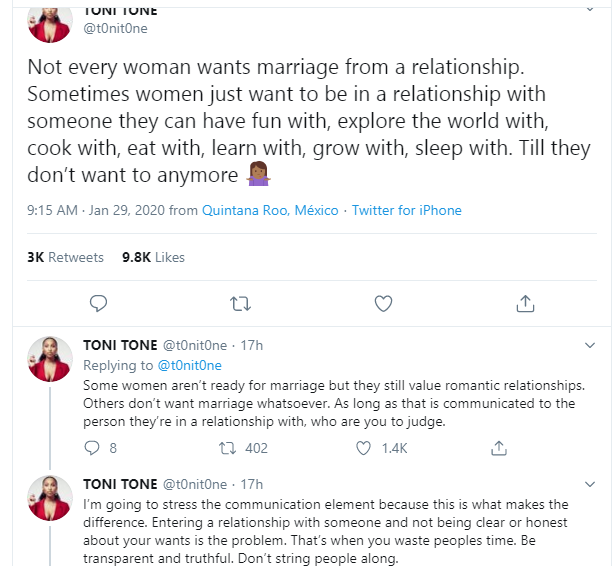The image size is (614, 566).
Task: Like the main tweet with heart icon
Action: pyautogui.click(x=383, y=302)
